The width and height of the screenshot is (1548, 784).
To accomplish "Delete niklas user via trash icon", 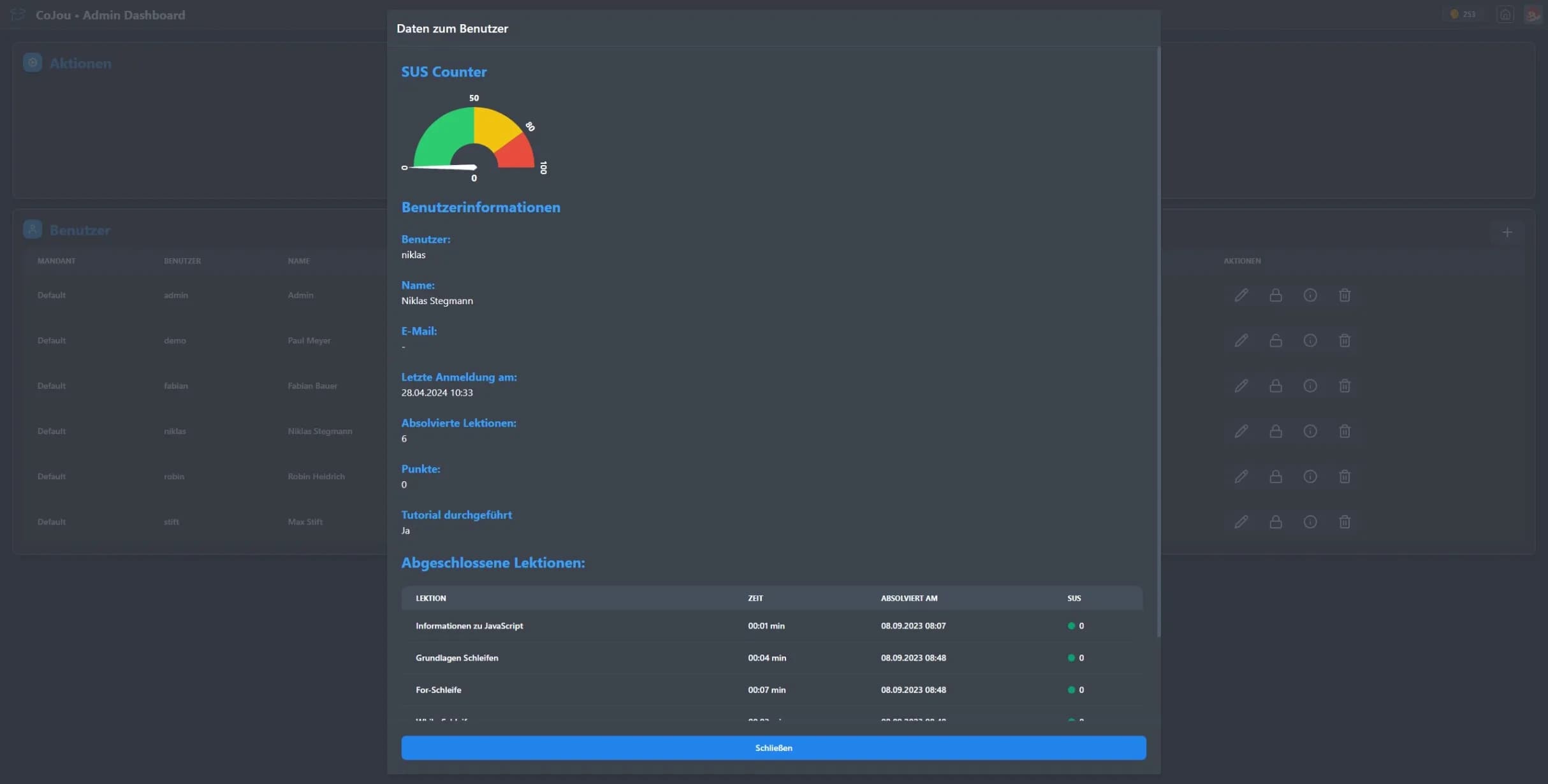I will point(1344,431).
